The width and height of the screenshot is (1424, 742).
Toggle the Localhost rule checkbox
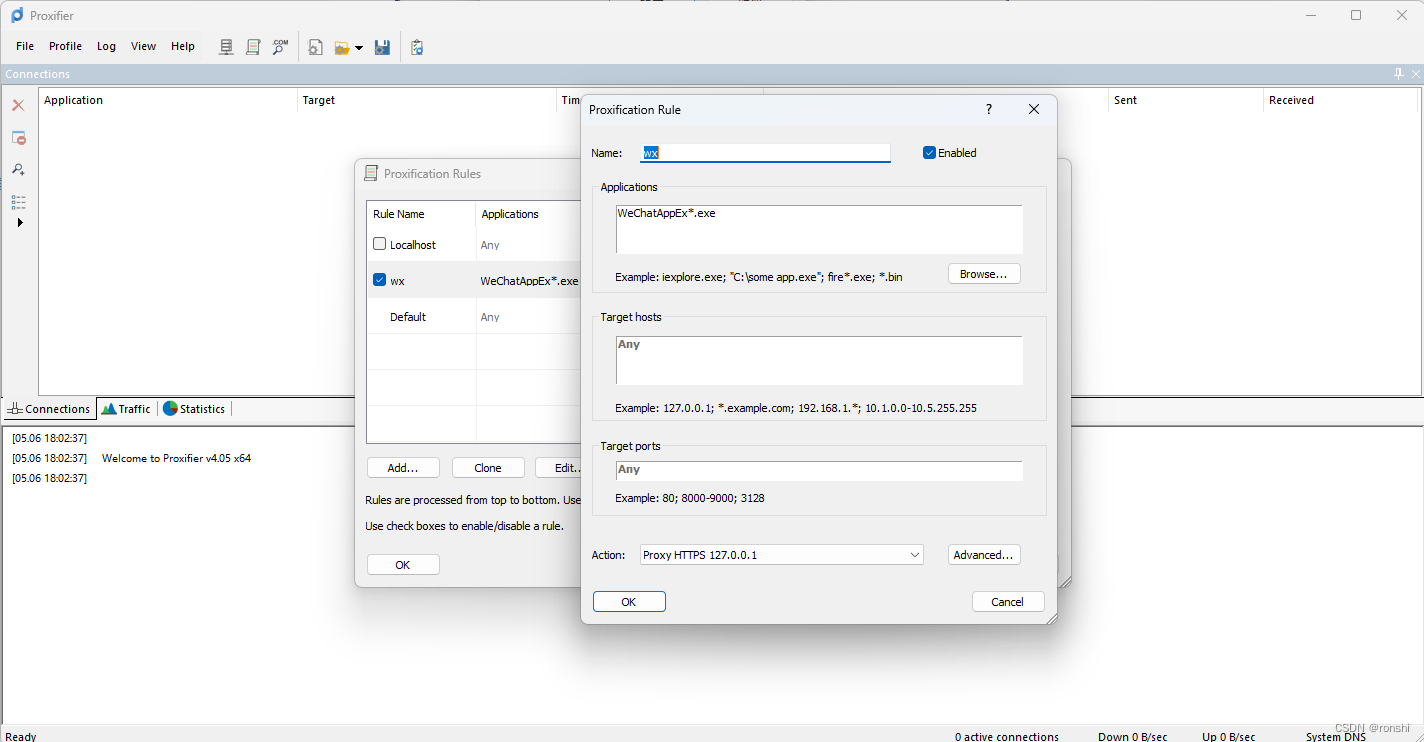coord(380,244)
